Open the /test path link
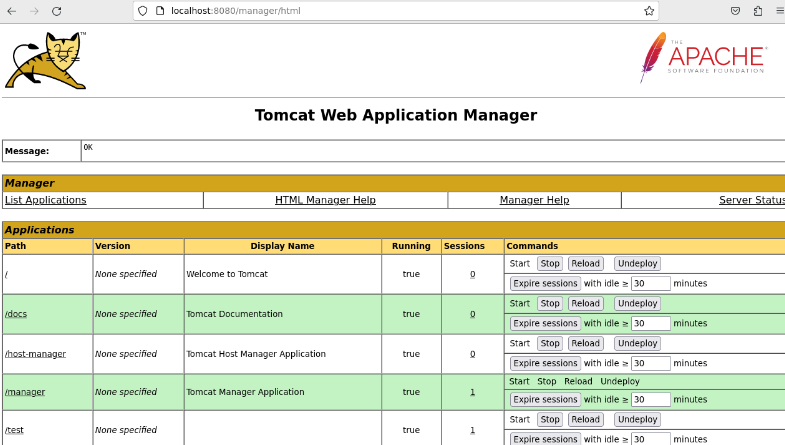Screen dimensions: 785x445 tap(15, 430)
